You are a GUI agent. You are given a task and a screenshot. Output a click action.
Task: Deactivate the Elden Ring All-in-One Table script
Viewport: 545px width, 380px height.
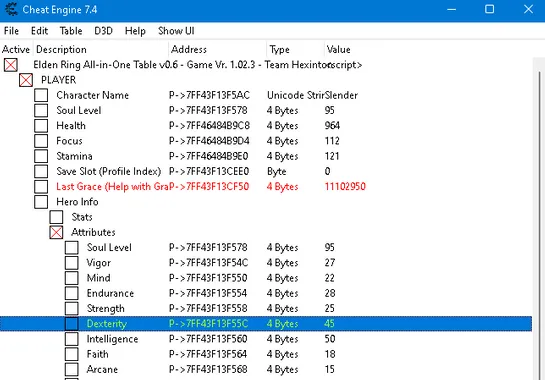coord(11,65)
